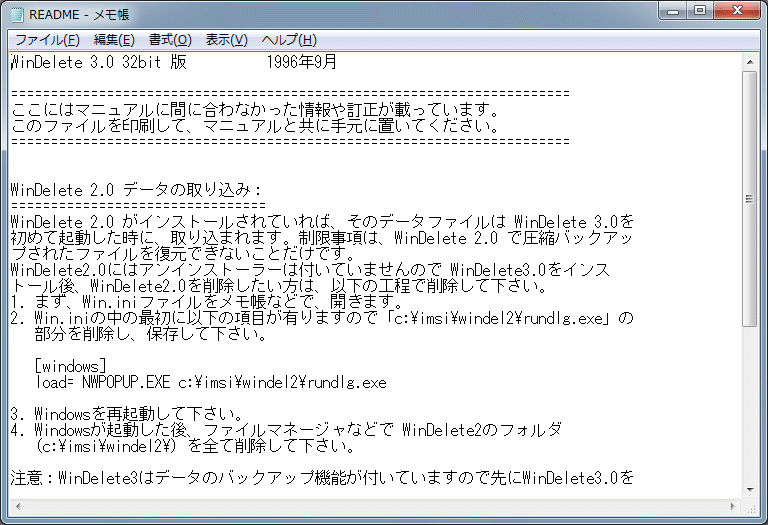
Task: Click the horizontal scrollbar right arrow
Action: (733, 506)
